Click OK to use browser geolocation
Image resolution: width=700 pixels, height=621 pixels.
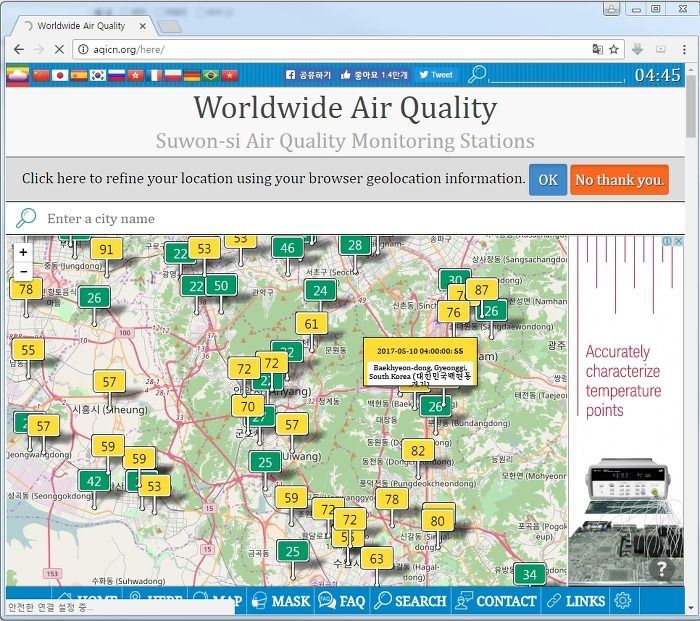click(548, 180)
